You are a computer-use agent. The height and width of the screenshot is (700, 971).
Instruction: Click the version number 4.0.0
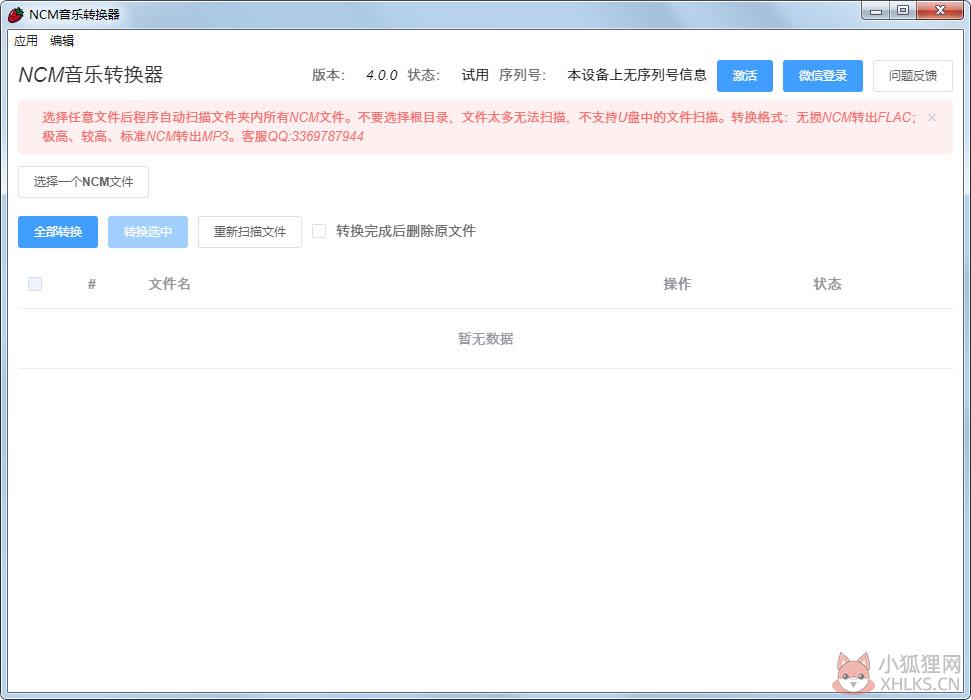pyautogui.click(x=381, y=76)
